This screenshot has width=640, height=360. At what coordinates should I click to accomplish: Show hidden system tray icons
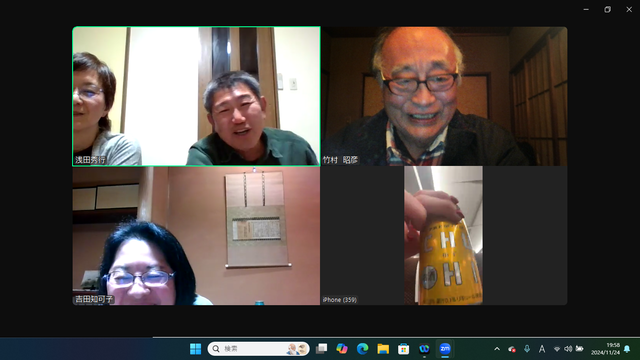coord(497,349)
